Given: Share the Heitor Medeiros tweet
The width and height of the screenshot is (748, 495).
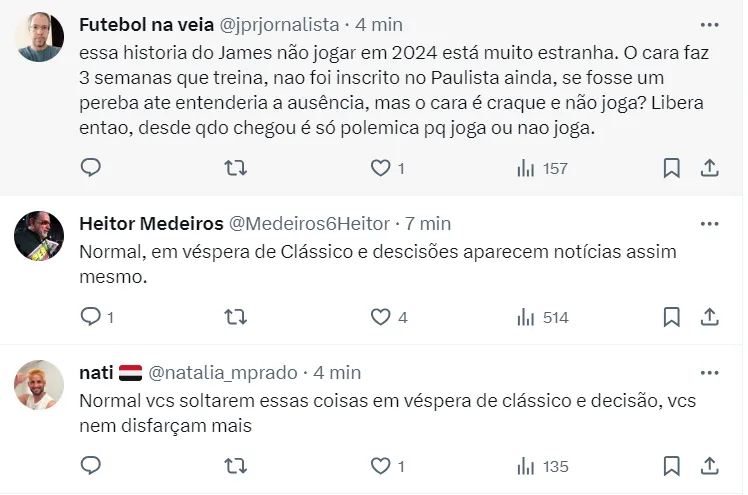Looking at the screenshot, I should click(709, 317).
